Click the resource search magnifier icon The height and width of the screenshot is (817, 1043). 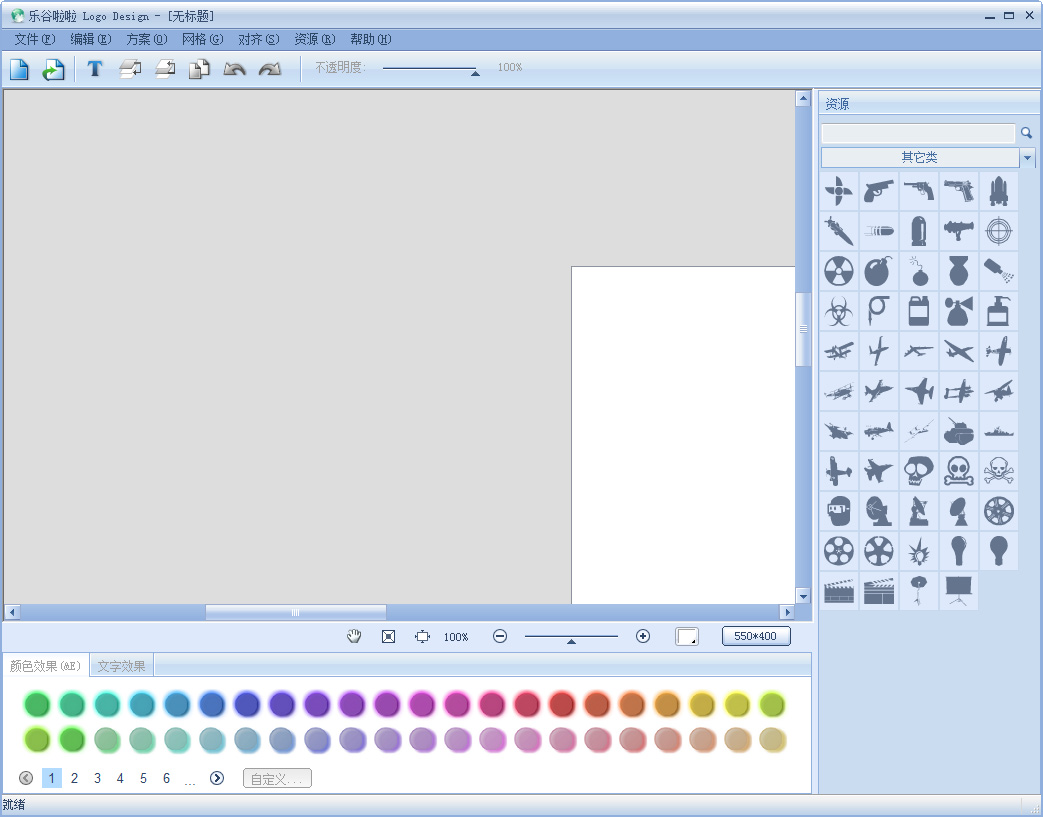click(1026, 133)
